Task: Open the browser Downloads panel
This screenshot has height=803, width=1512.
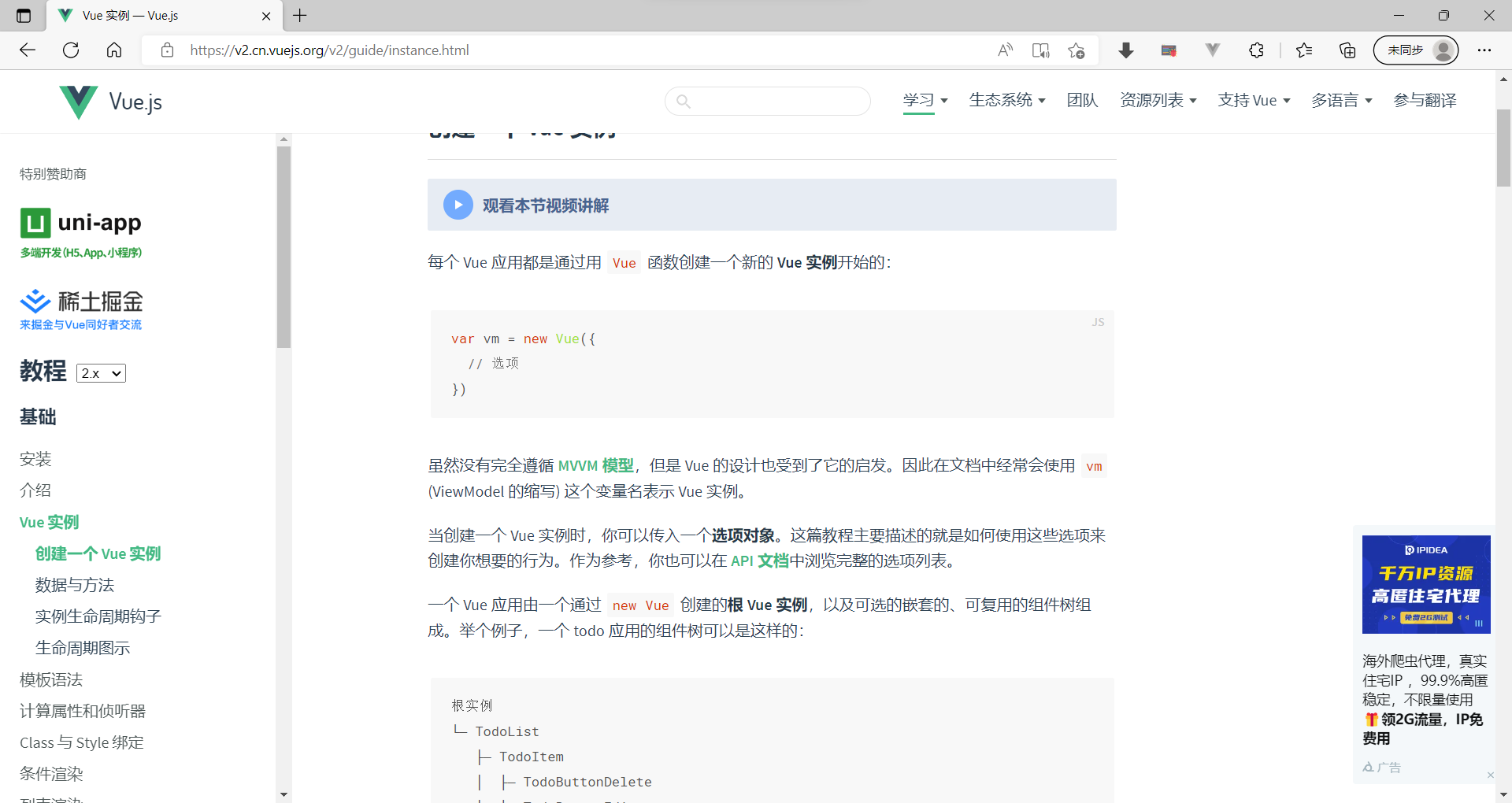Action: pos(1126,50)
